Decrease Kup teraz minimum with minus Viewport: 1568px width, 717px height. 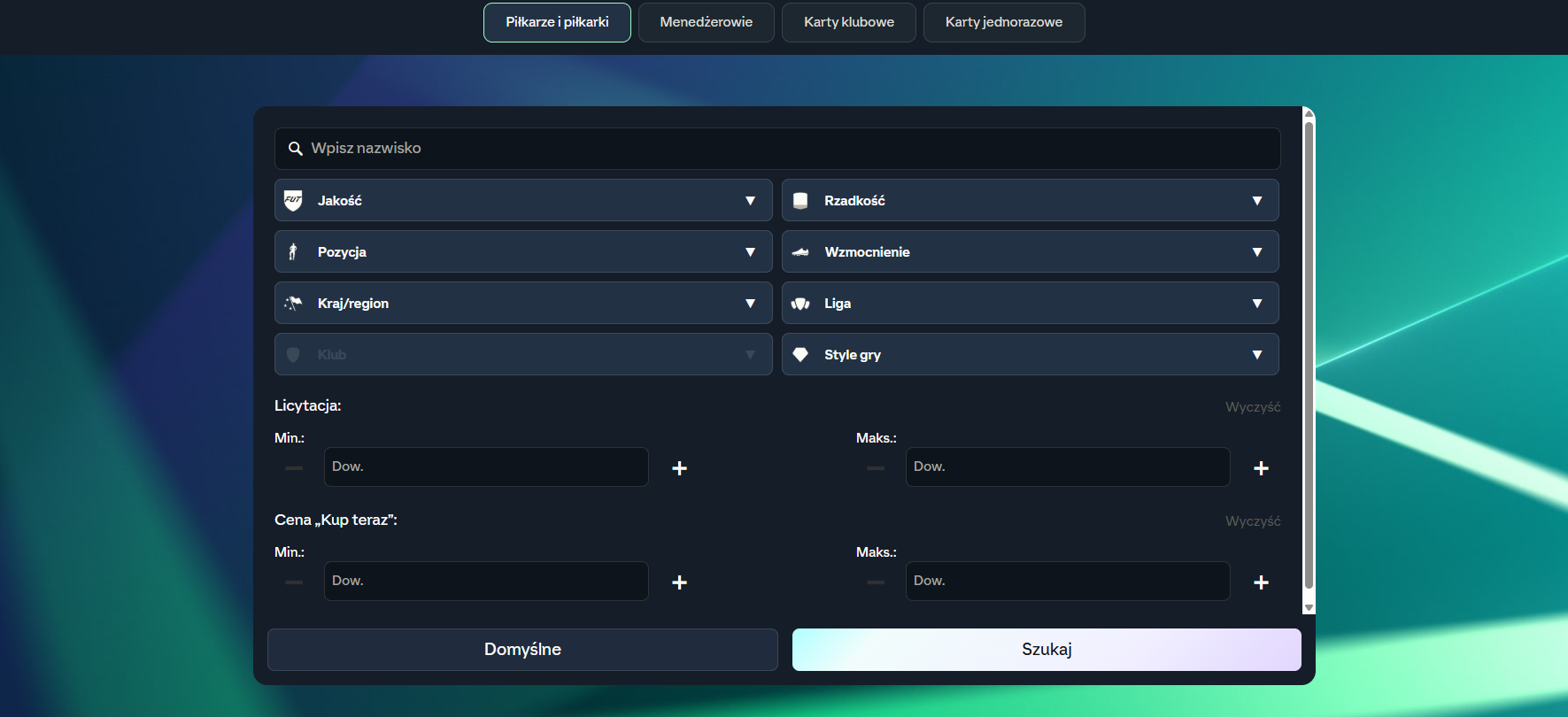294,582
